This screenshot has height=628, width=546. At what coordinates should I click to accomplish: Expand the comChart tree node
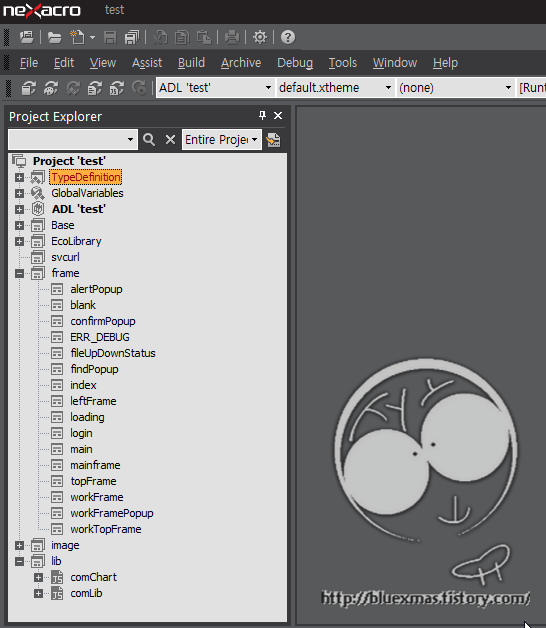38,578
